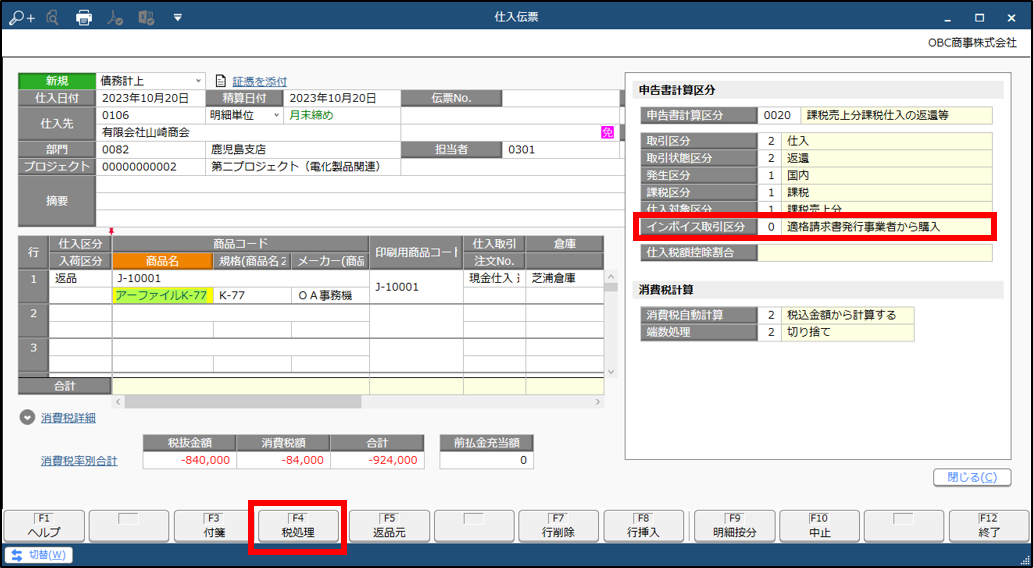Image resolution: width=1033 pixels, height=568 pixels.
Task: Click the F10 中止 button
Action: point(820,526)
